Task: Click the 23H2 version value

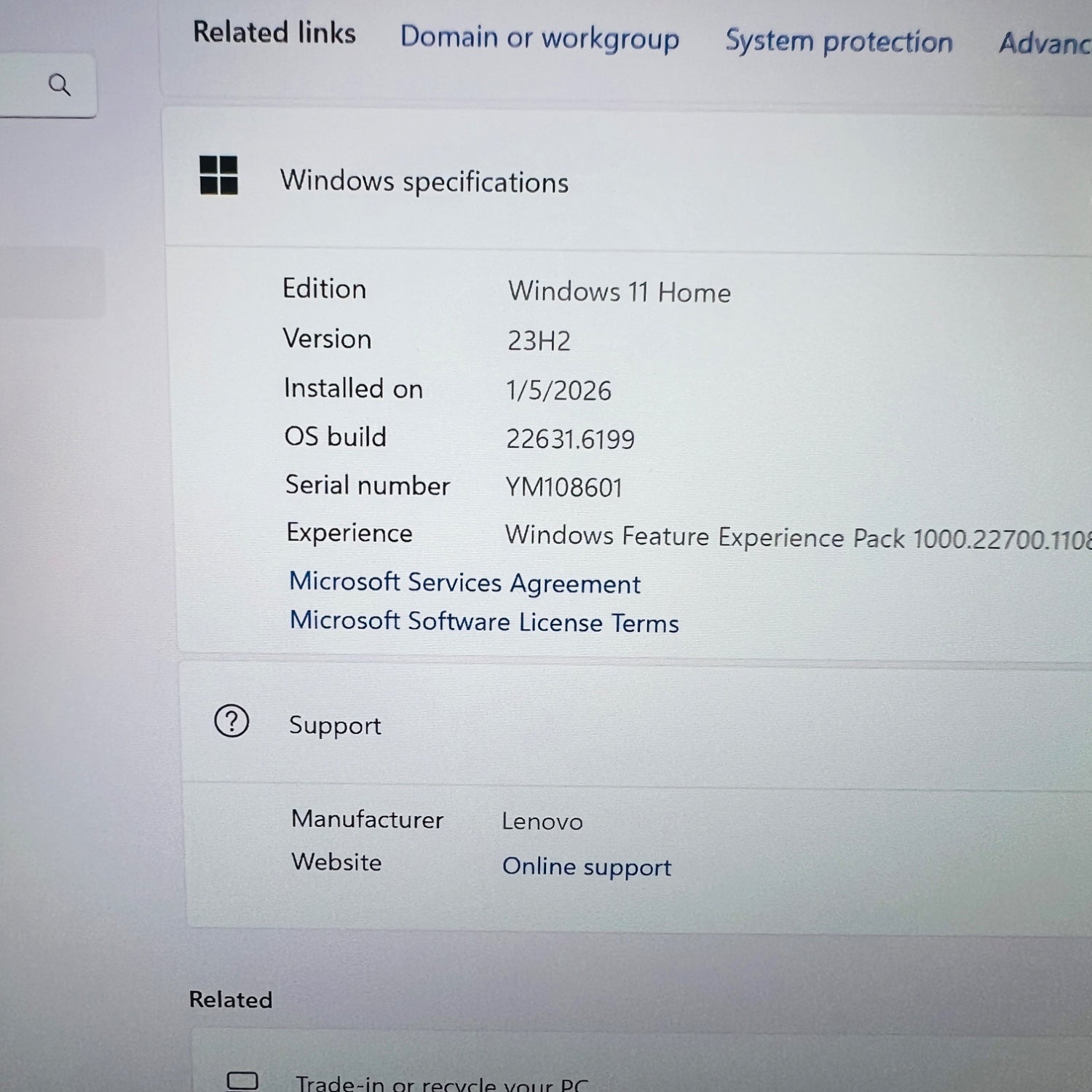Action: 539,341
